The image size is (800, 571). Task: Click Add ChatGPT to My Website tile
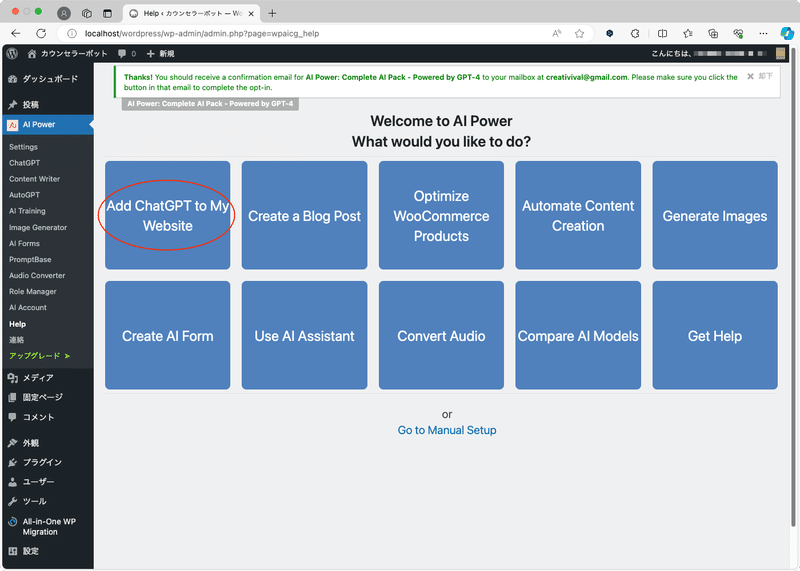pyautogui.click(x=167, y=215)
